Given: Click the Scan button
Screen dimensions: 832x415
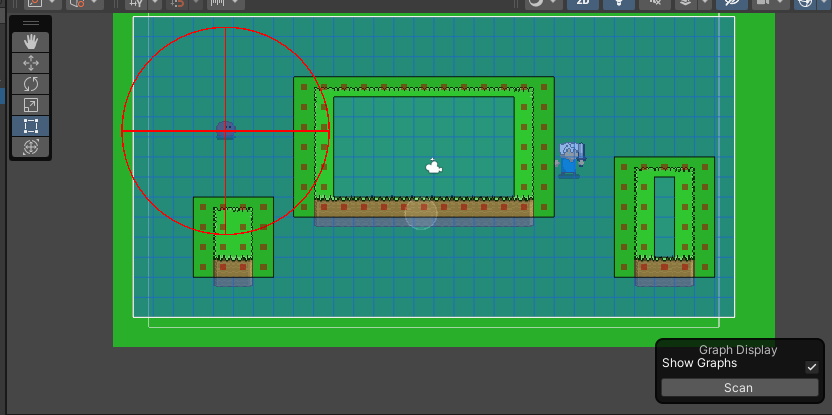Looking at the screenshot, I should 739,388.
